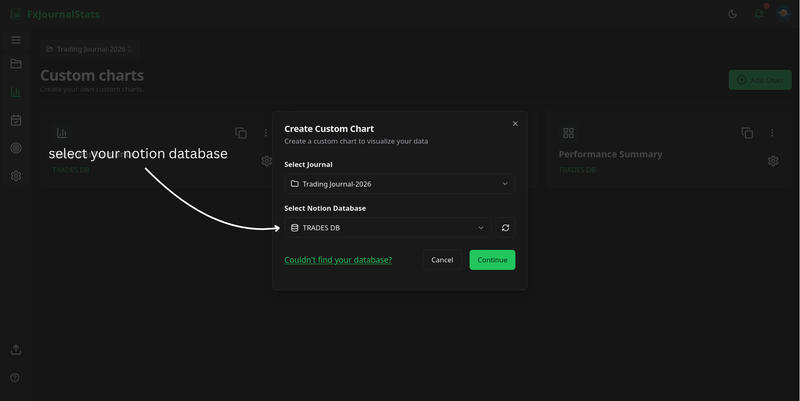The image size is (800, 401).
Task: Open the first chart card's more options
Action: pyautogui.click(x=266, y=133)
